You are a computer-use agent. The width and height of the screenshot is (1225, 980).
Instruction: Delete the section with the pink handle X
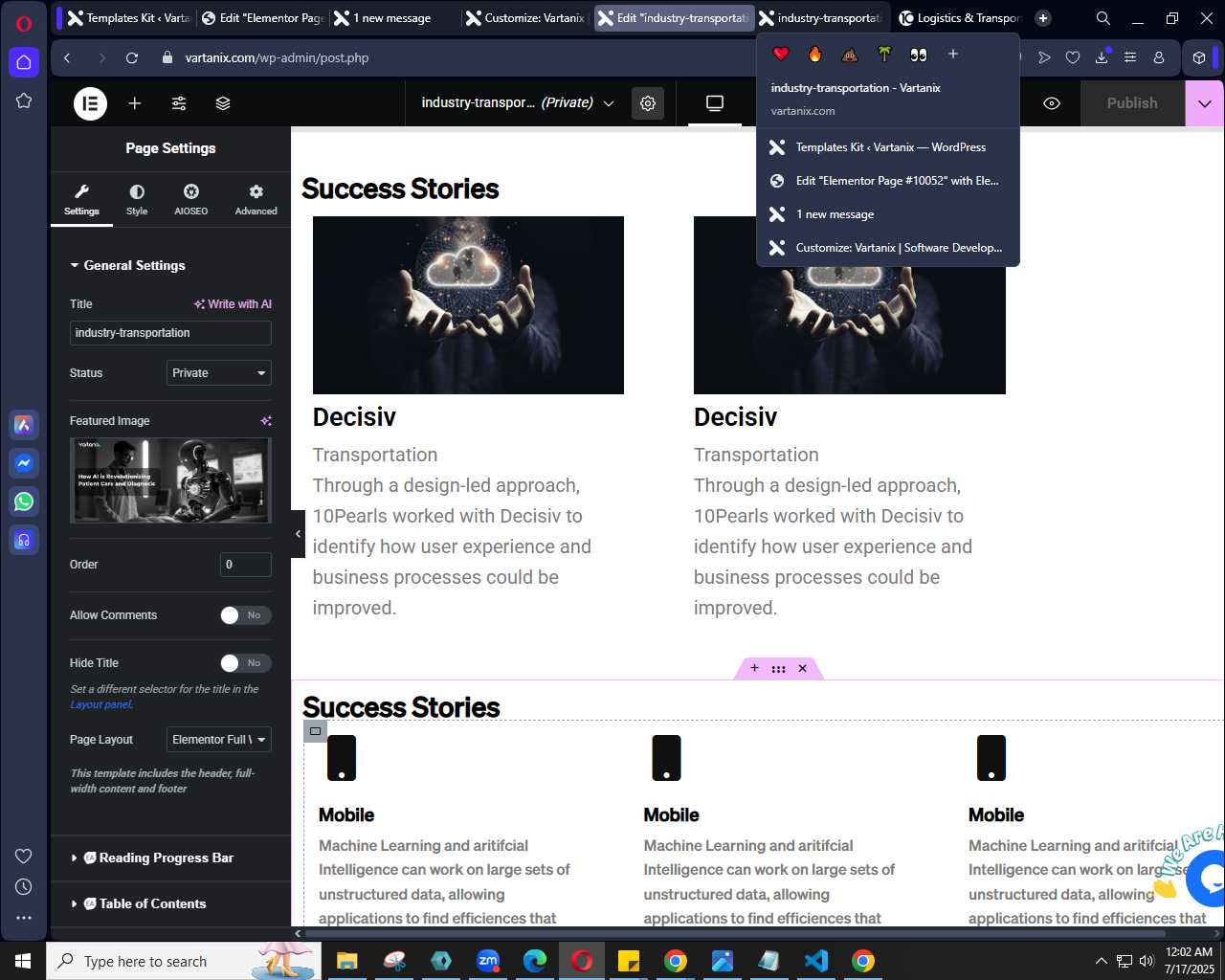[802, 668]
